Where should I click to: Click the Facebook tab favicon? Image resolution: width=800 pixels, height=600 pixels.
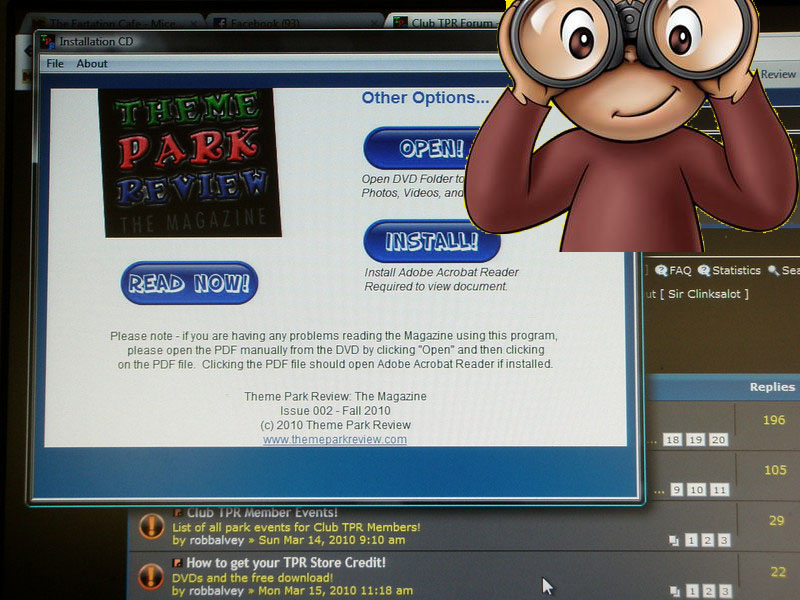pyautogui.click(x=220, y=23)
